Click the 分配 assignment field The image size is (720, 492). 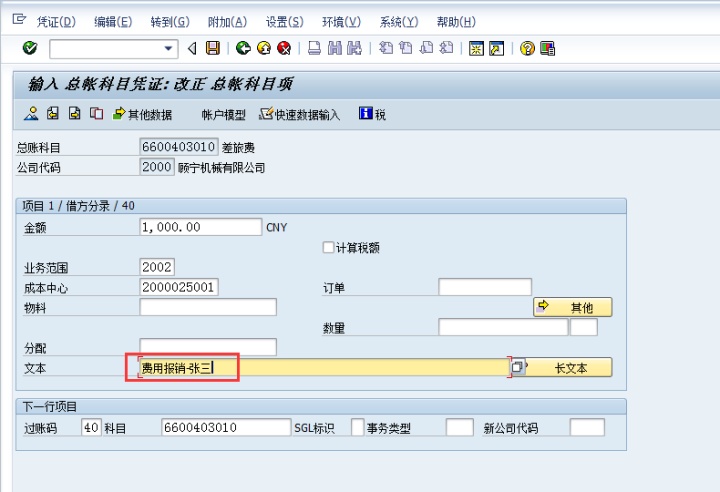point(208,347)
